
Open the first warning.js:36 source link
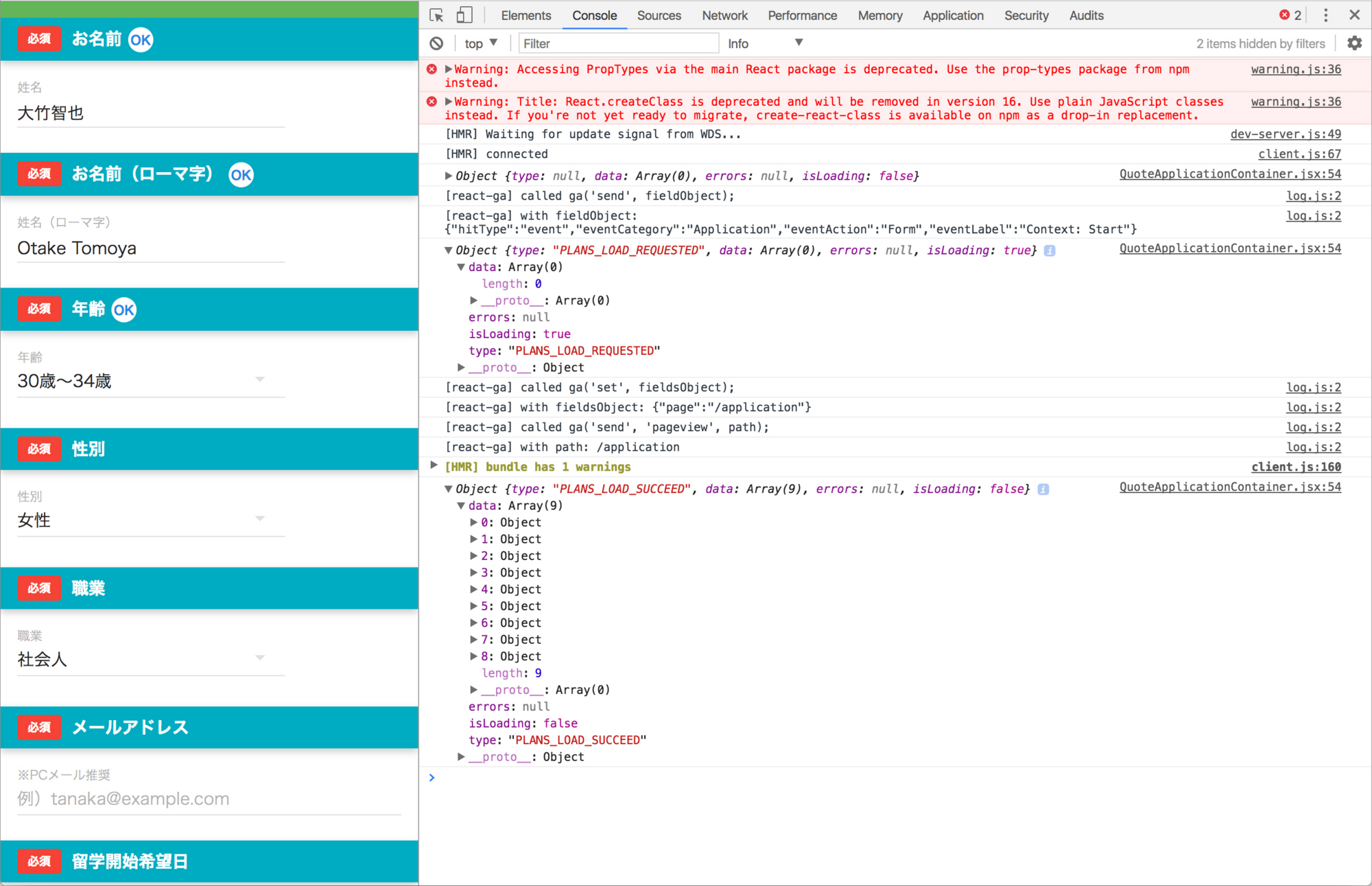point(1296,69)
